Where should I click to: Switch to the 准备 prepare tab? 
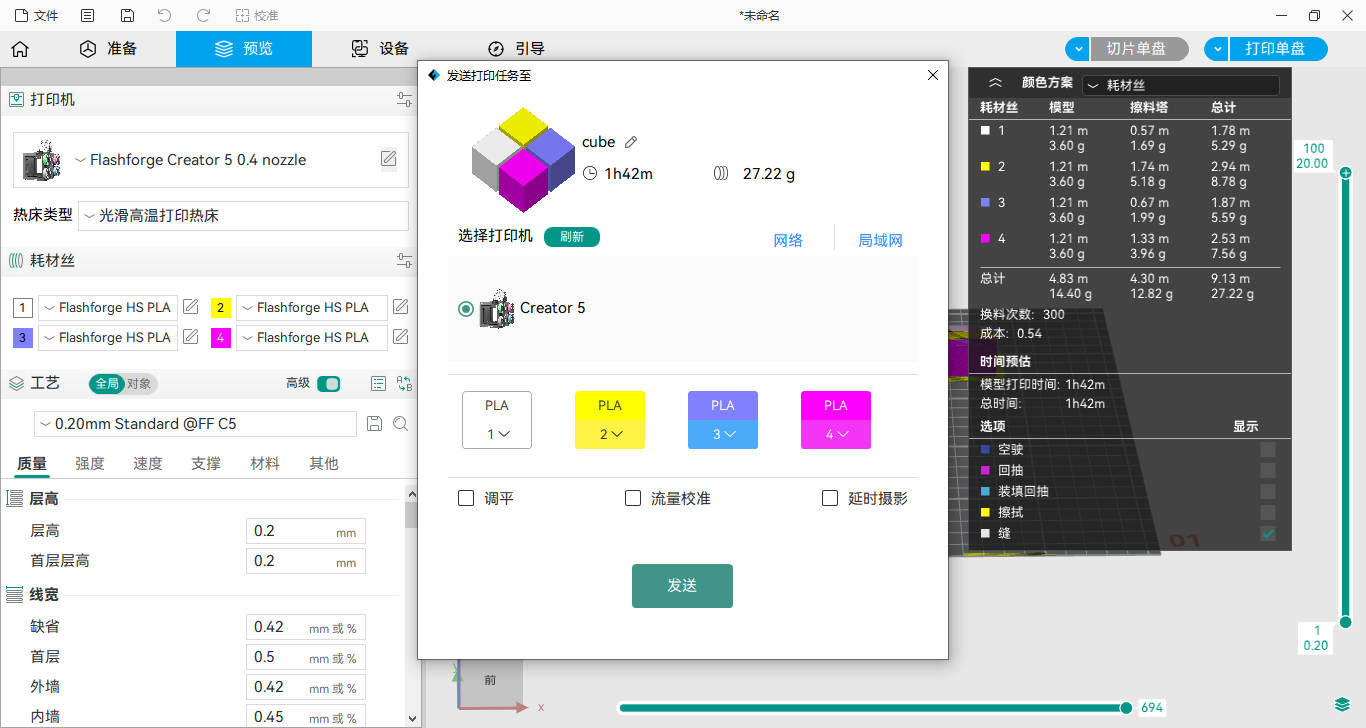(108, 49)
